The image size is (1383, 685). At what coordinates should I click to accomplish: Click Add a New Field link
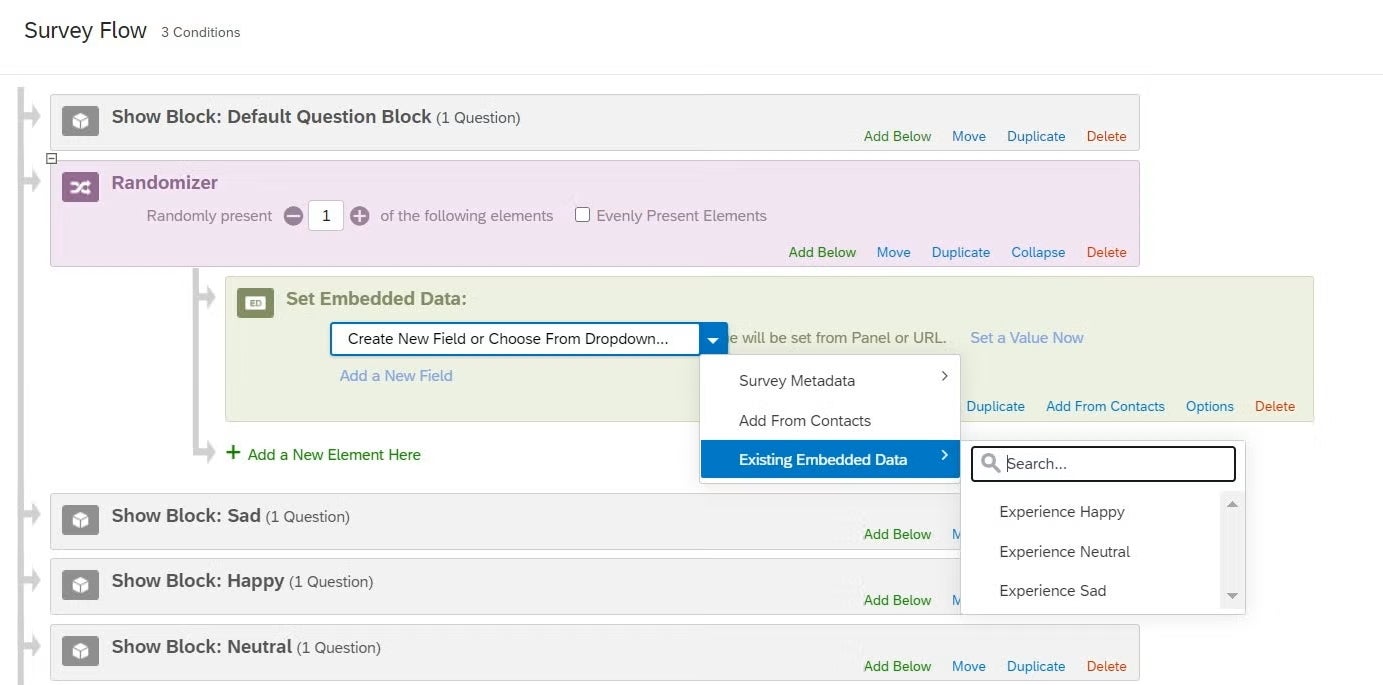pyautogui.click(x=396, y=375)
